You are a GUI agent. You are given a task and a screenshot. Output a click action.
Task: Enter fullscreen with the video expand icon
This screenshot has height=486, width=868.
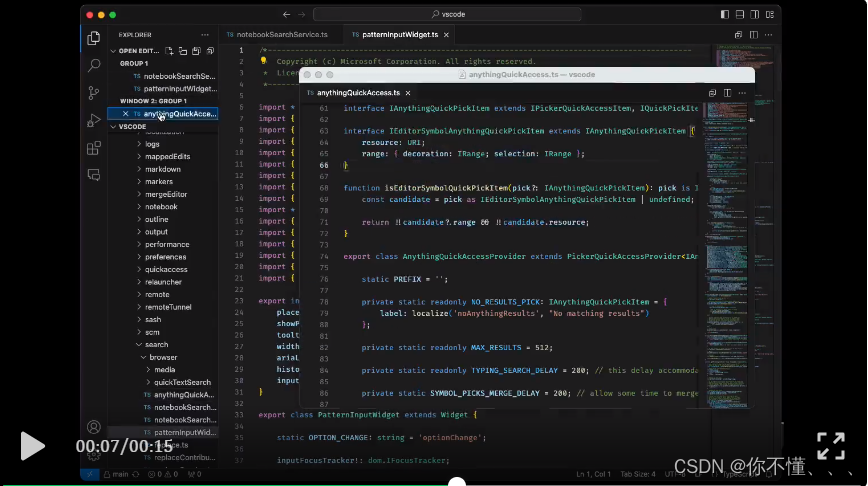(x=831, y=446)
